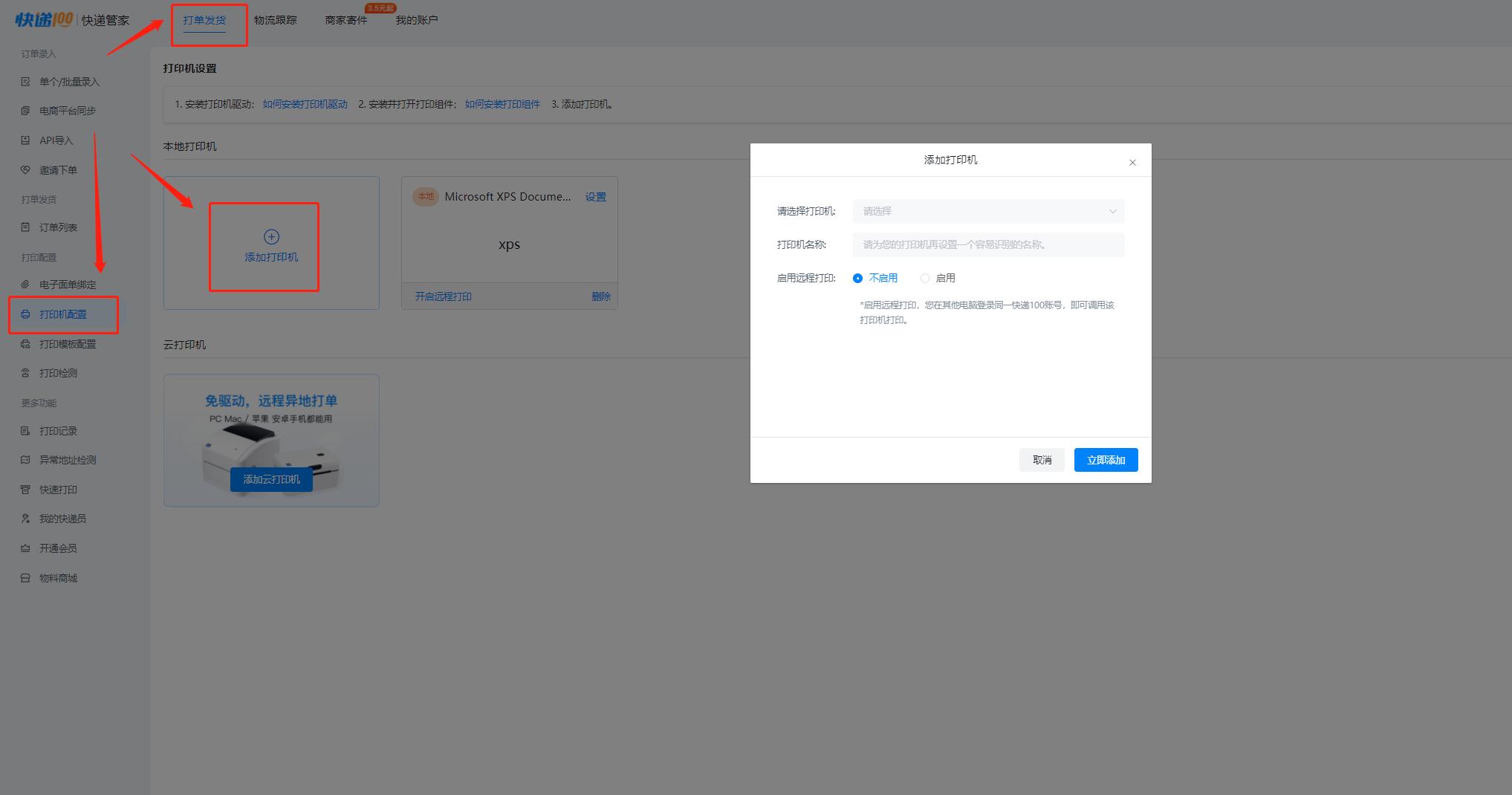Open 电商平台同步 menu item

pos(68,111)
